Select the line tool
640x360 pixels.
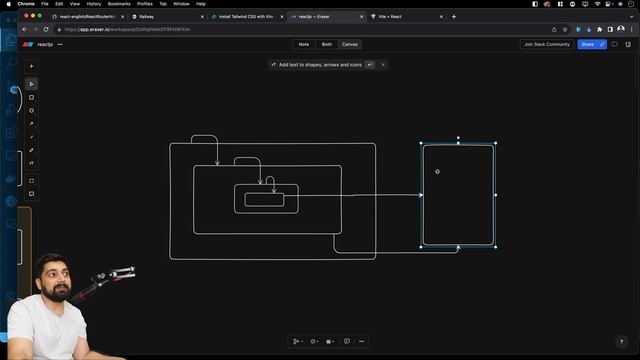31,137
